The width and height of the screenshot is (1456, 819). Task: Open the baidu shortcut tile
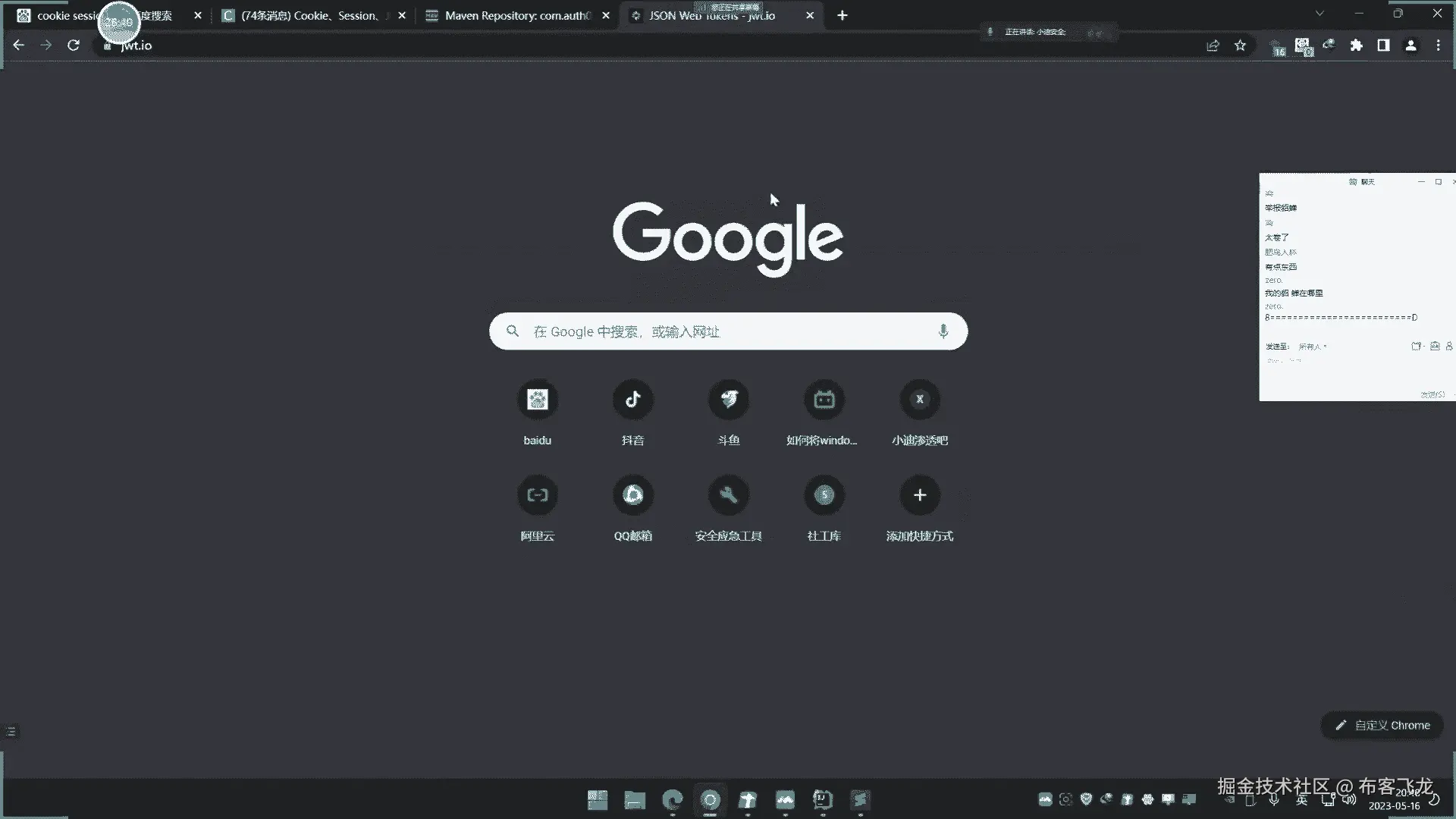[537, 400]
